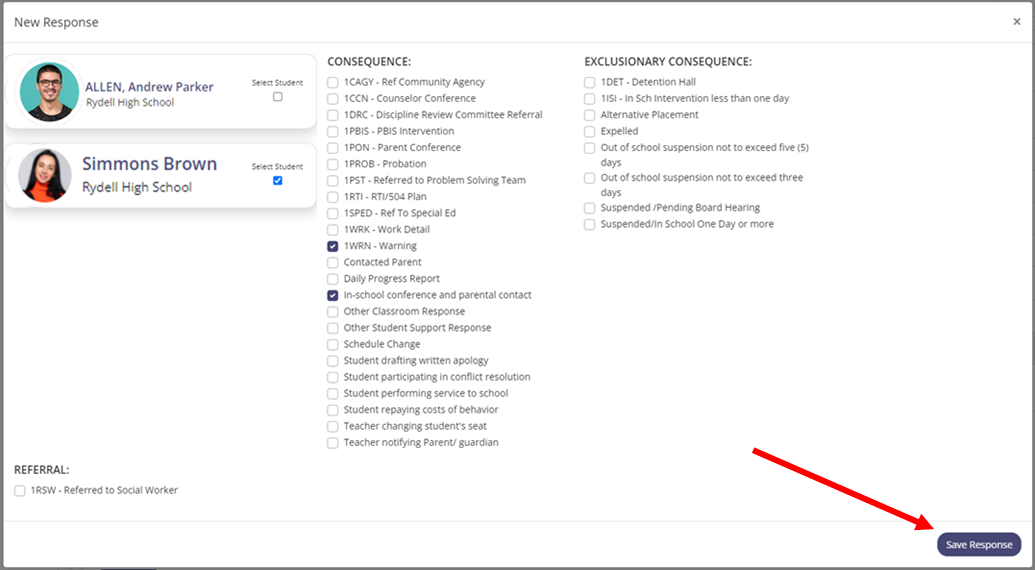Select 1PON - Parent Conference
1035x570 pixels.
pyautogui.click(x=333, y=148)
